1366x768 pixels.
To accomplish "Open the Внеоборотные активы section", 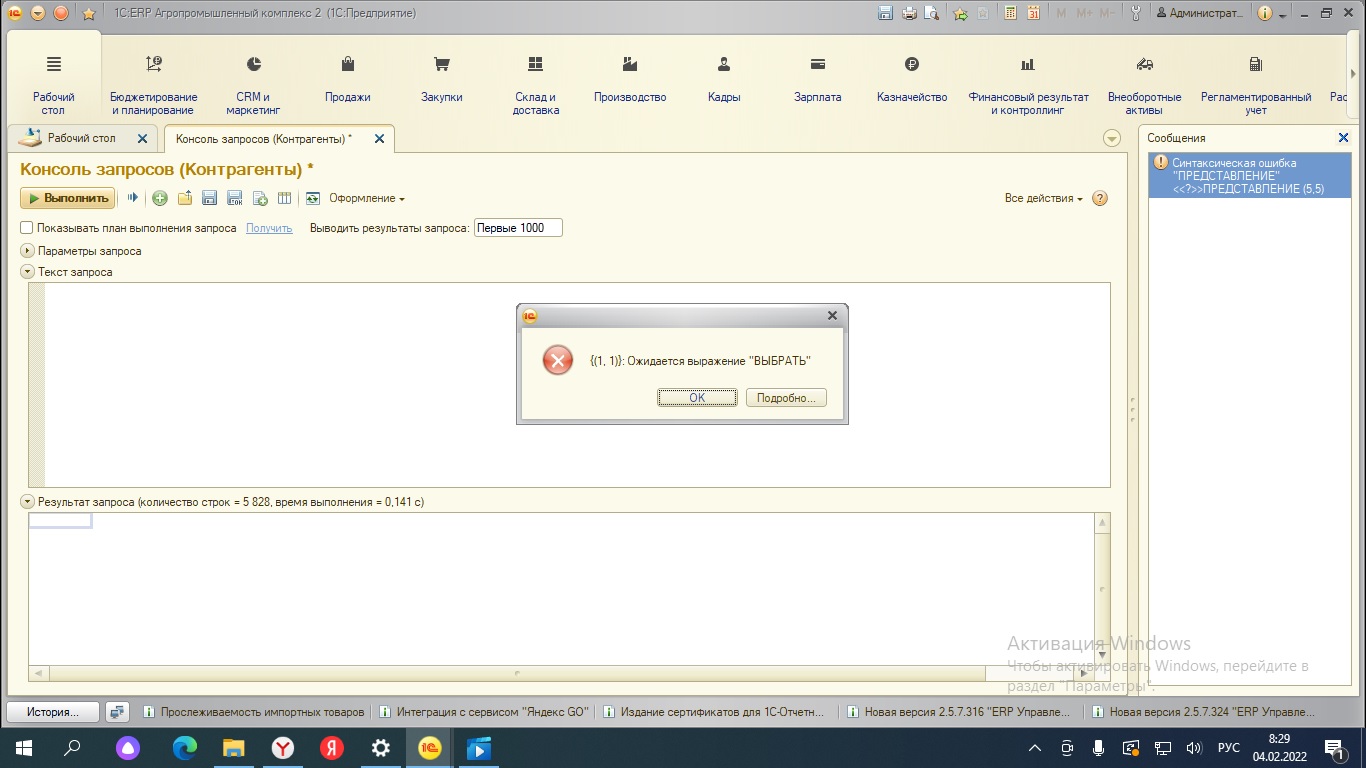I will point(1145,85).
